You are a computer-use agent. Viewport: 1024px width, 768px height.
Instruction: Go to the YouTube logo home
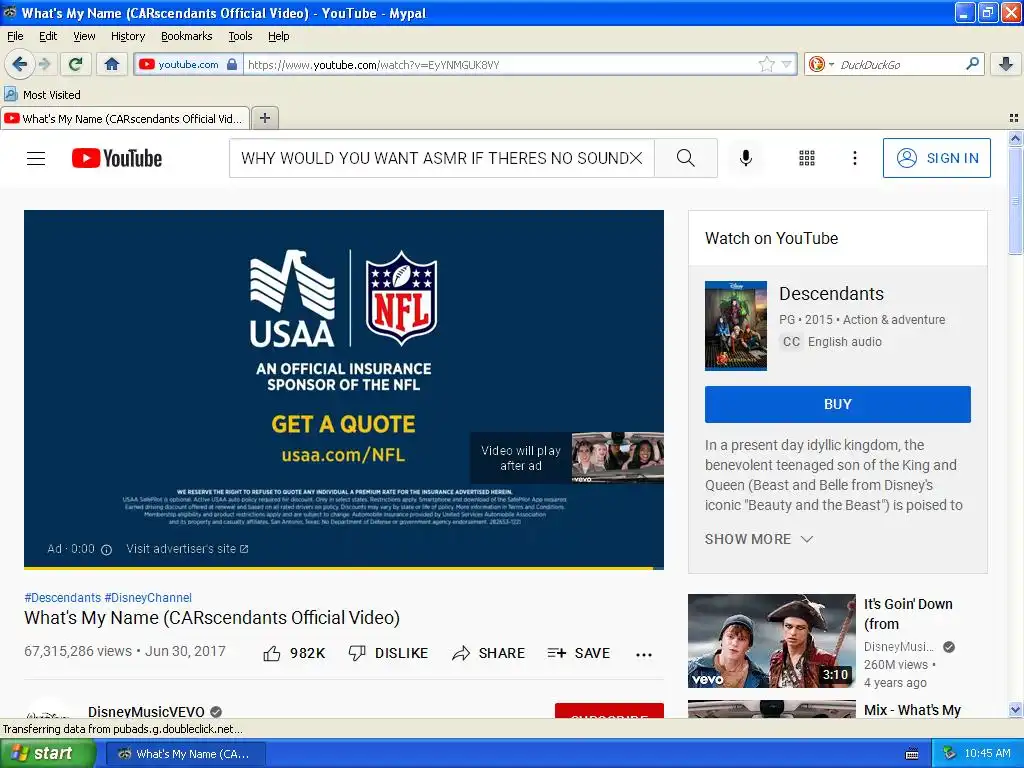(117, 158)
